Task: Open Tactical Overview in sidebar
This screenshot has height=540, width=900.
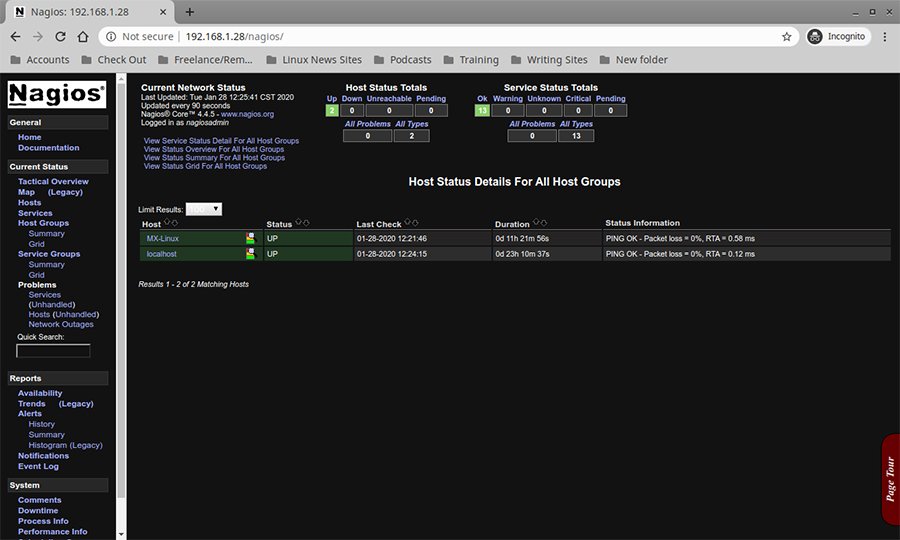Action: click(x=53, y=181)
